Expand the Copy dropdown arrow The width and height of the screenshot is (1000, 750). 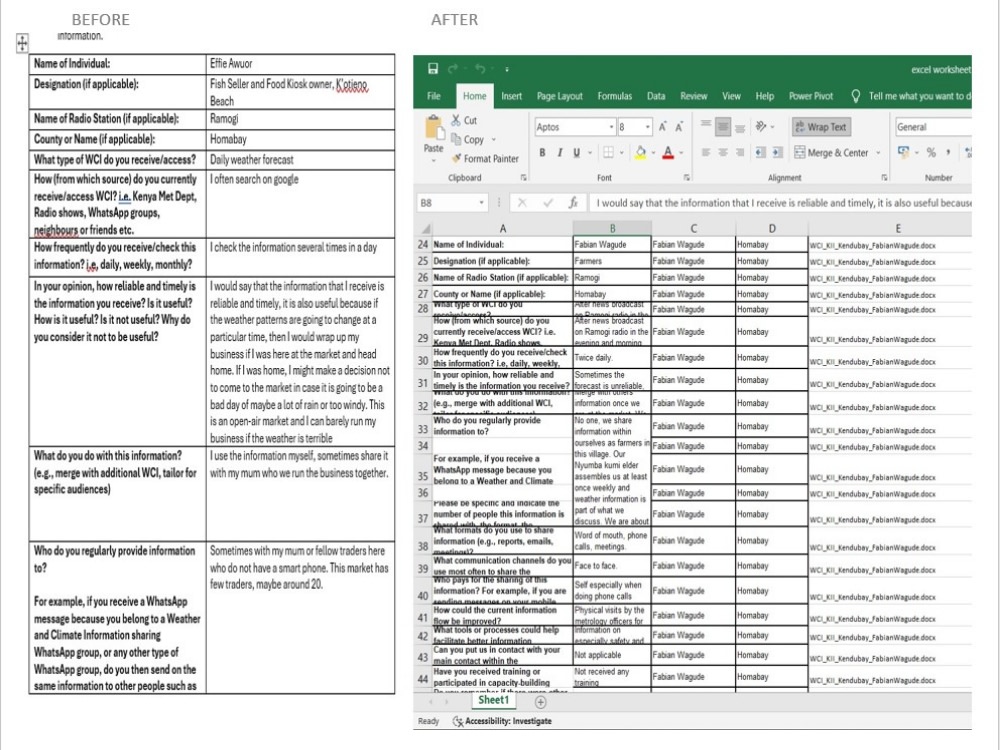click(494, 140)
